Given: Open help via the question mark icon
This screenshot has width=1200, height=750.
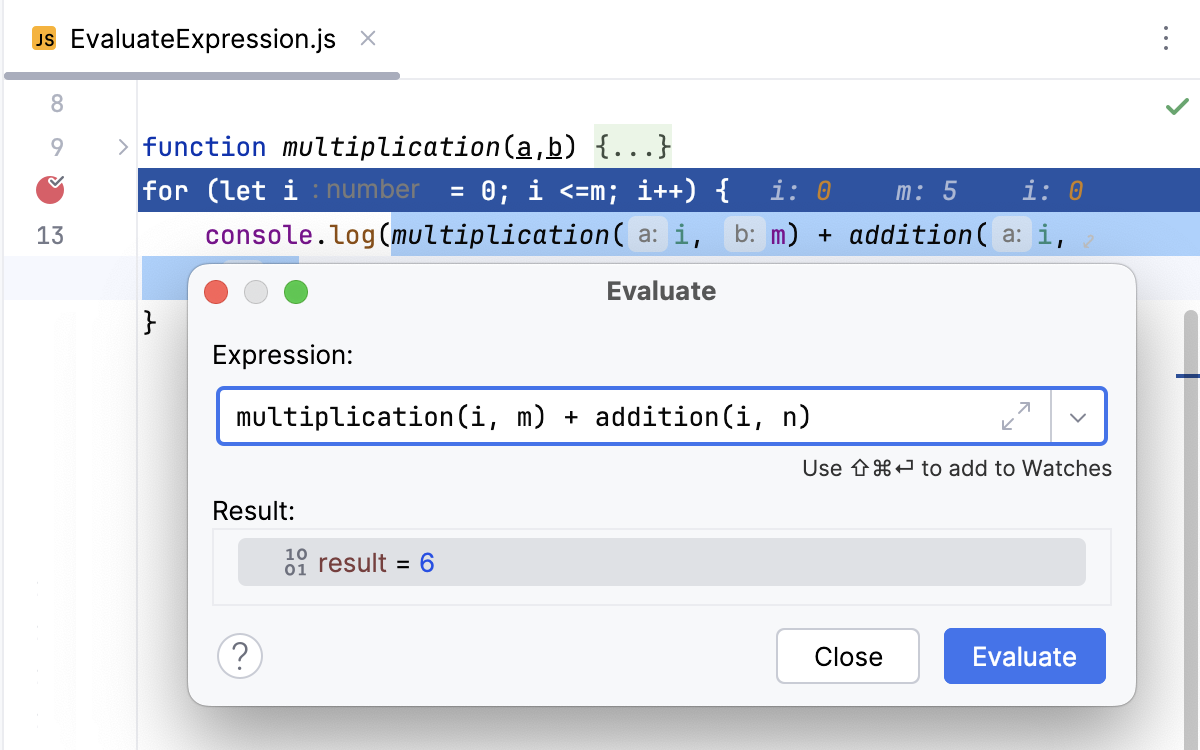Looking at the screenshot, I should 240,656.
